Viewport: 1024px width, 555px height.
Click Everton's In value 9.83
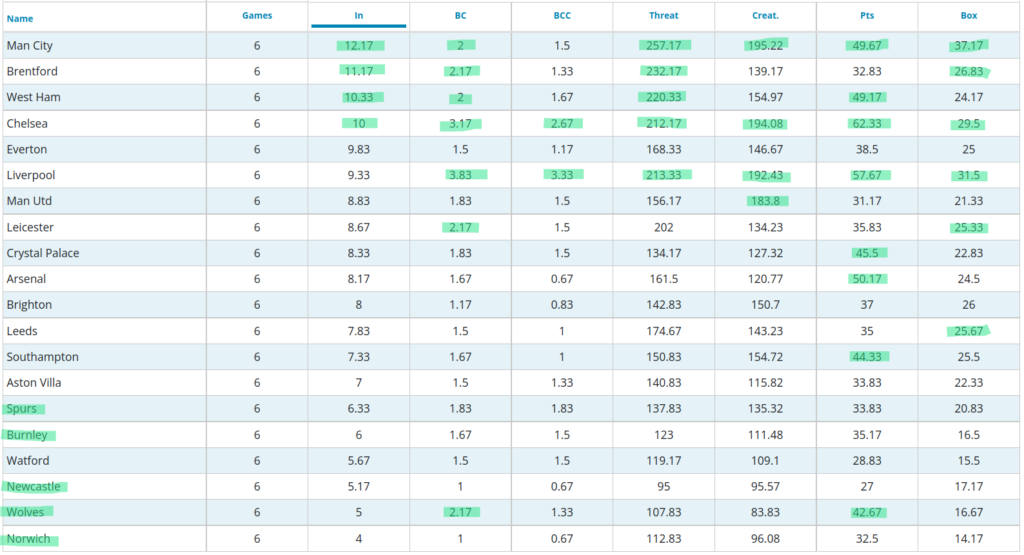(x=359, y=149)
